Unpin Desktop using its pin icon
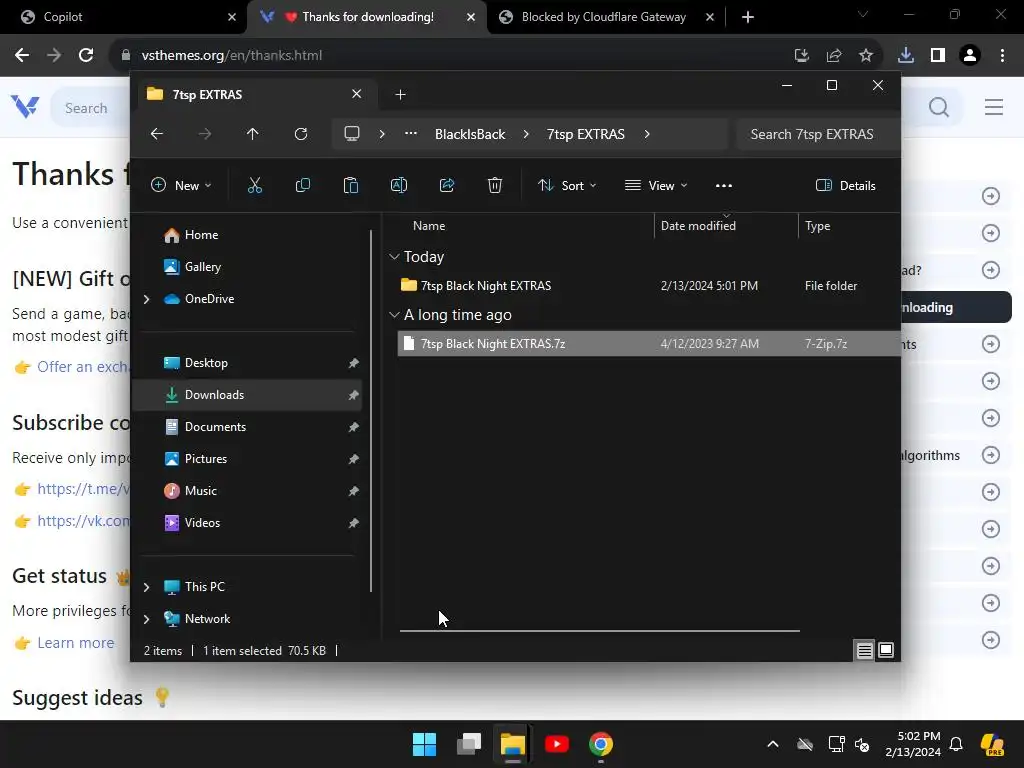1024x768 pixels. 353,363
